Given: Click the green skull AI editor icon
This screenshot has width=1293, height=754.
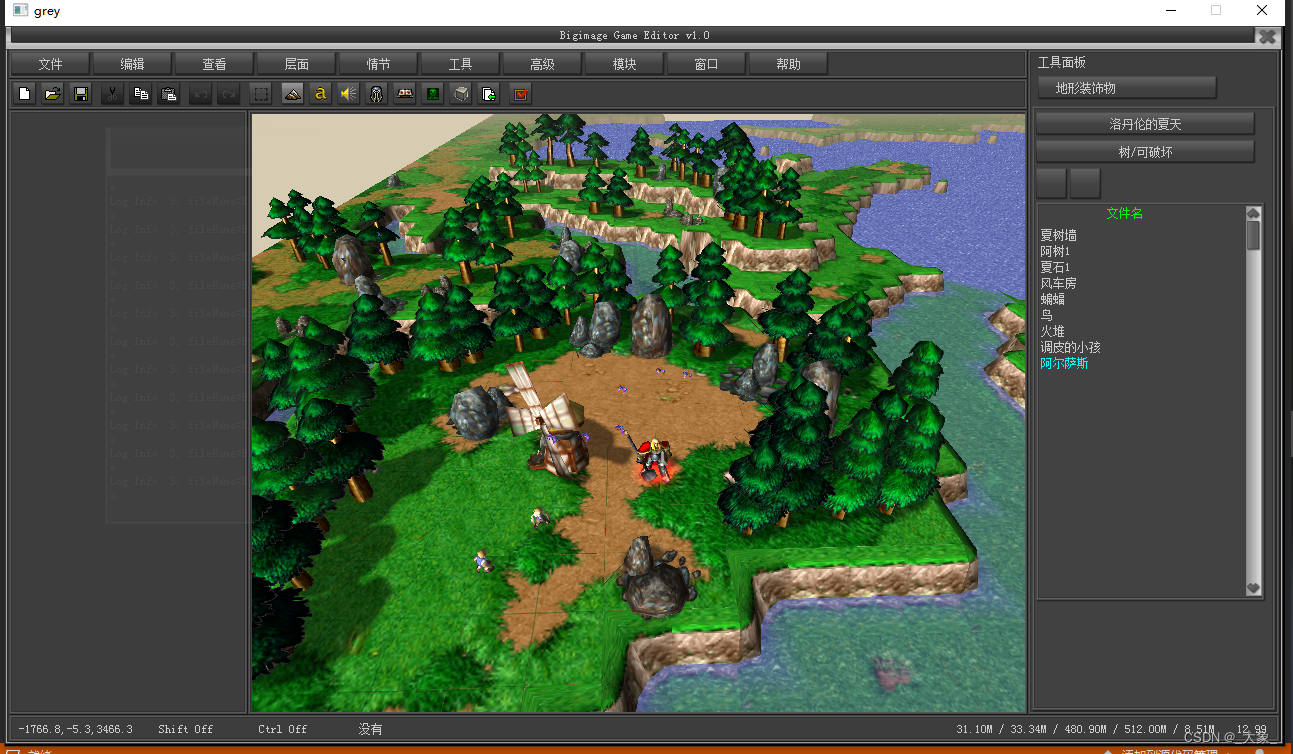Looking at the screenshot, I should (x=432, y=94).
